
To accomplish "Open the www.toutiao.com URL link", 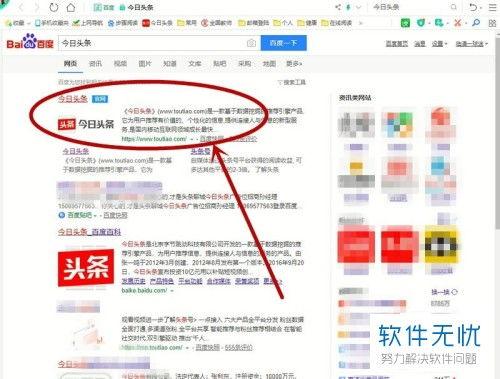I will [x=154, y=139].
